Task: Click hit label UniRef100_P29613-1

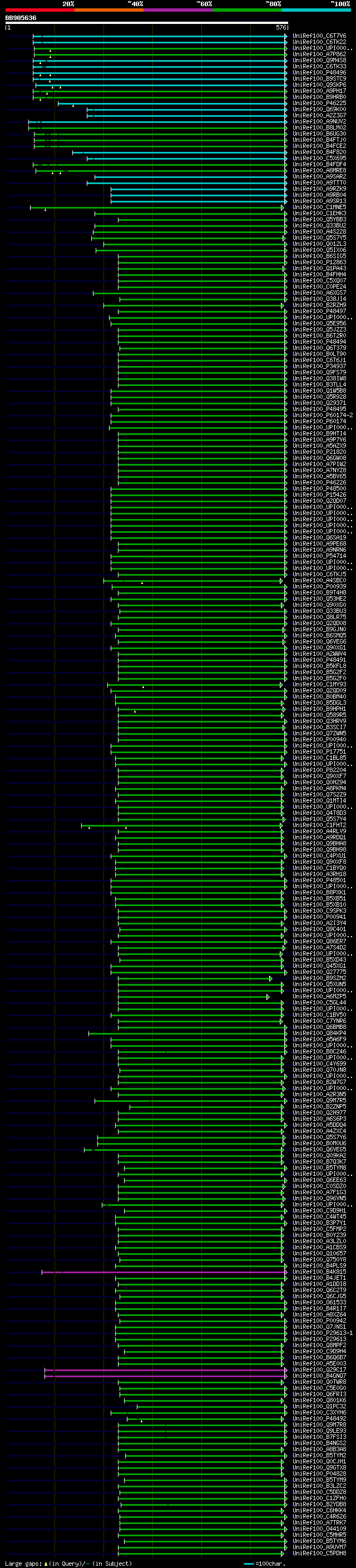Action: tap(323, 1332)
